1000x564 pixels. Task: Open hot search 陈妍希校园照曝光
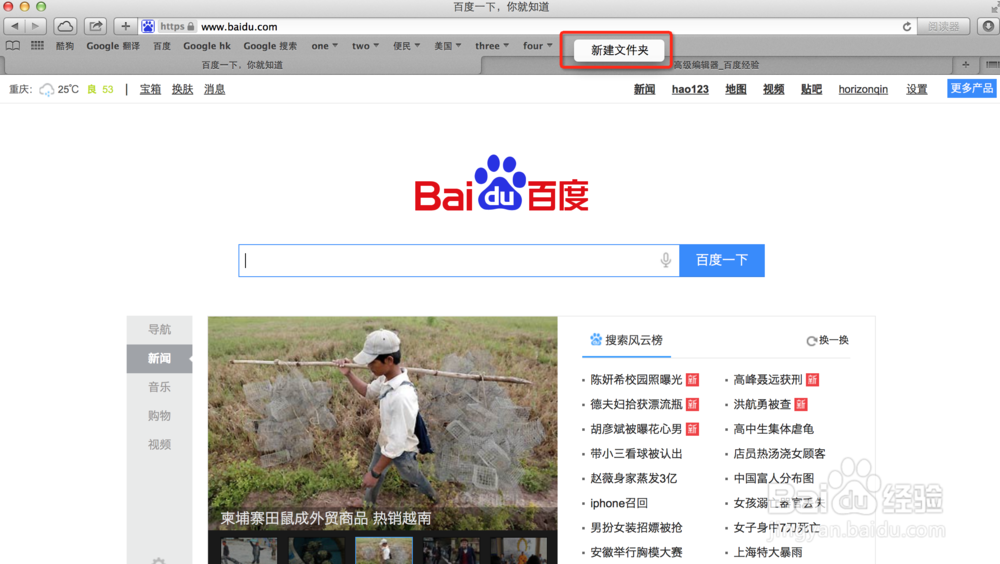[x=636, y=380]
